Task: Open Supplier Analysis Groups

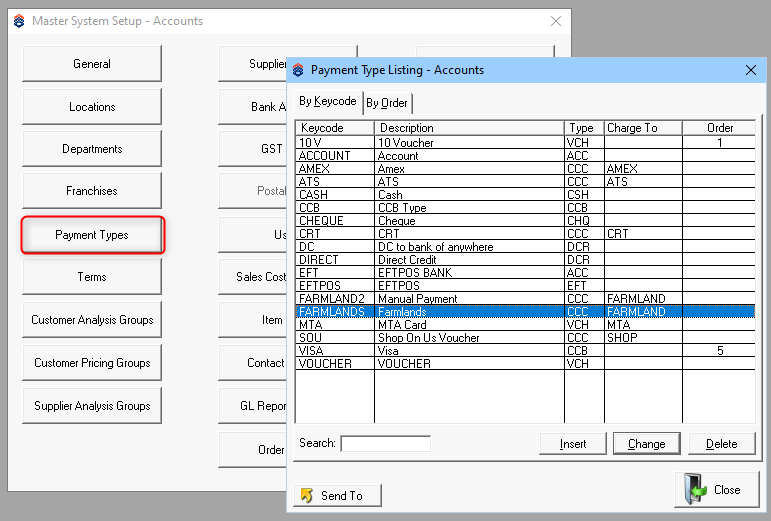Action: 92,406
